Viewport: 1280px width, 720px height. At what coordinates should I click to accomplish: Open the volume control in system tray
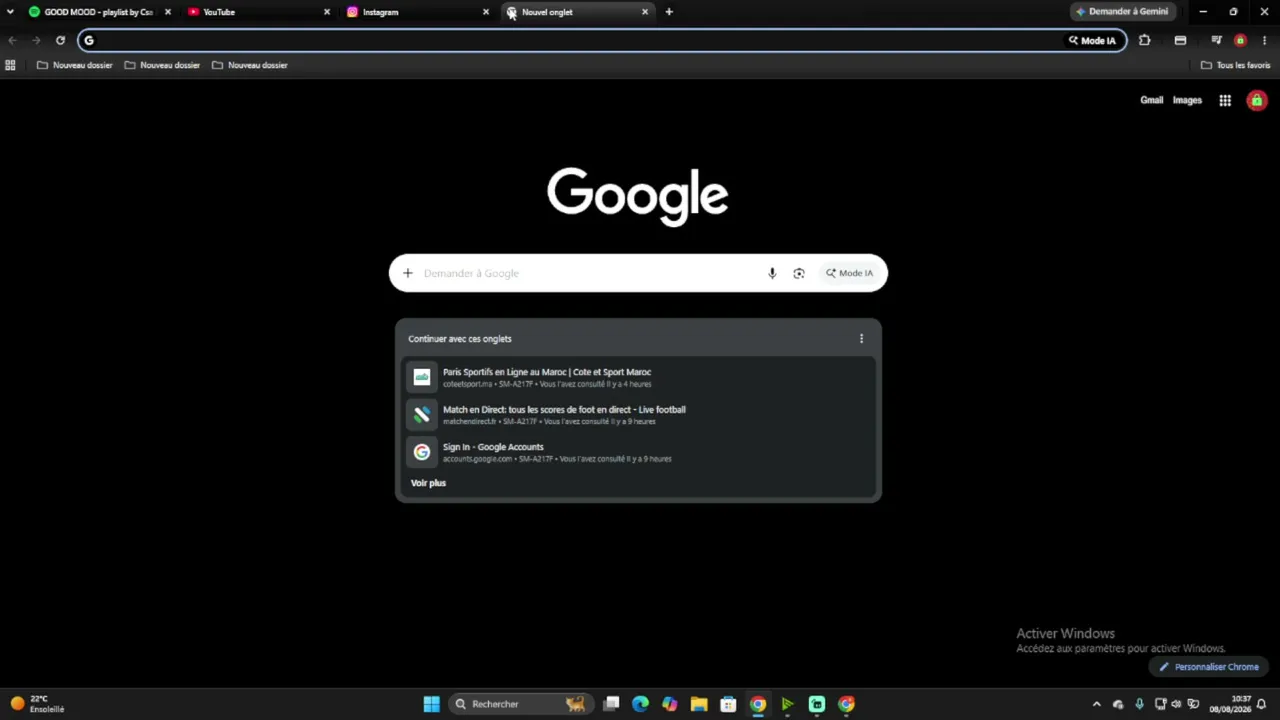(1177, 704)
